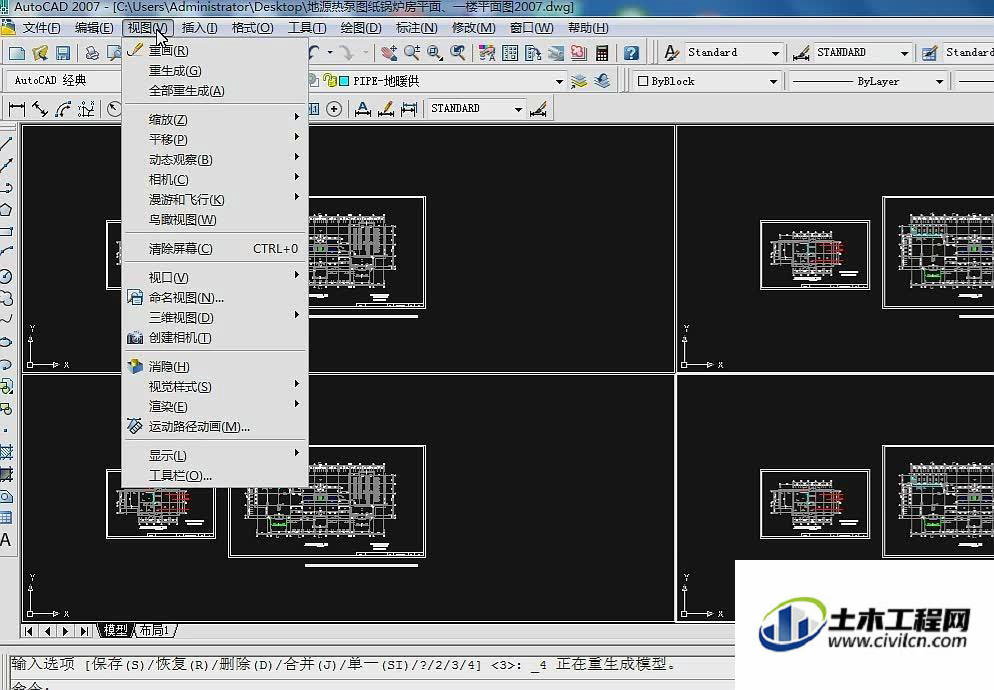This screenshot has height=690, width=994.
Task: Open the 格式(O) menu
Action: pos(252,28)
